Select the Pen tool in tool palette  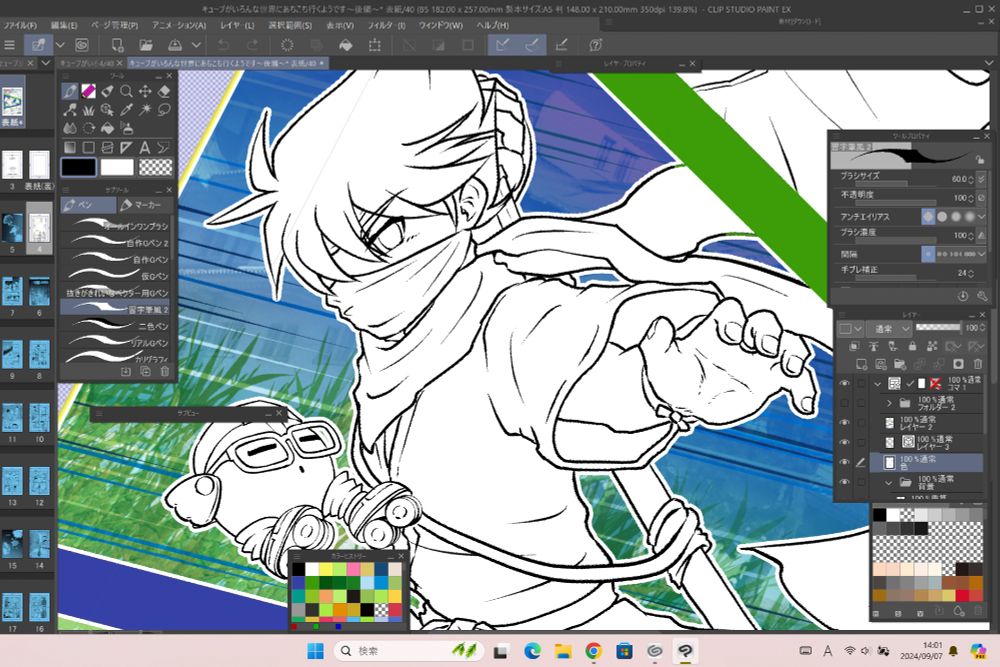70,91
